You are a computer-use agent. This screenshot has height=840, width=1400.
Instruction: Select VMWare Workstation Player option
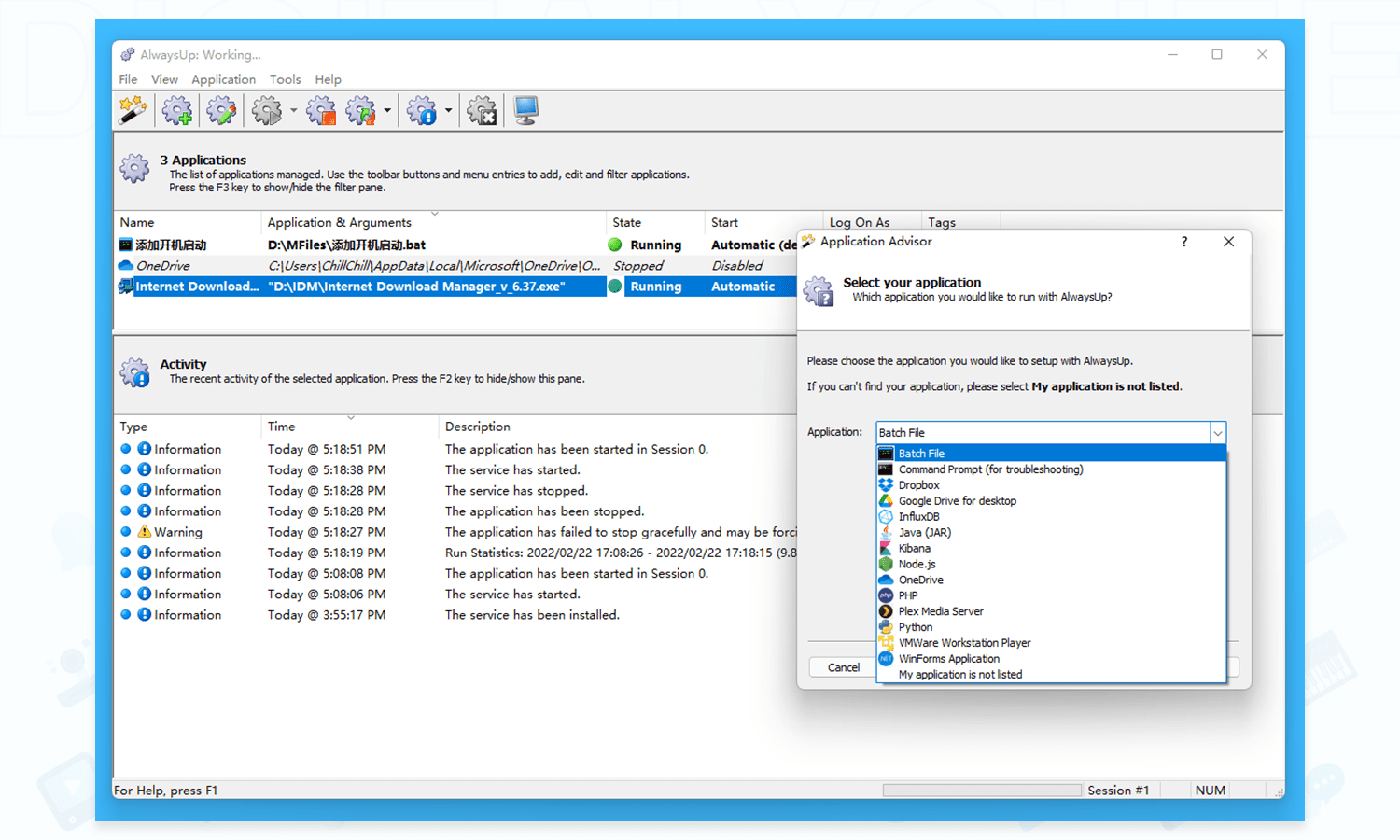pos(1051,643)
